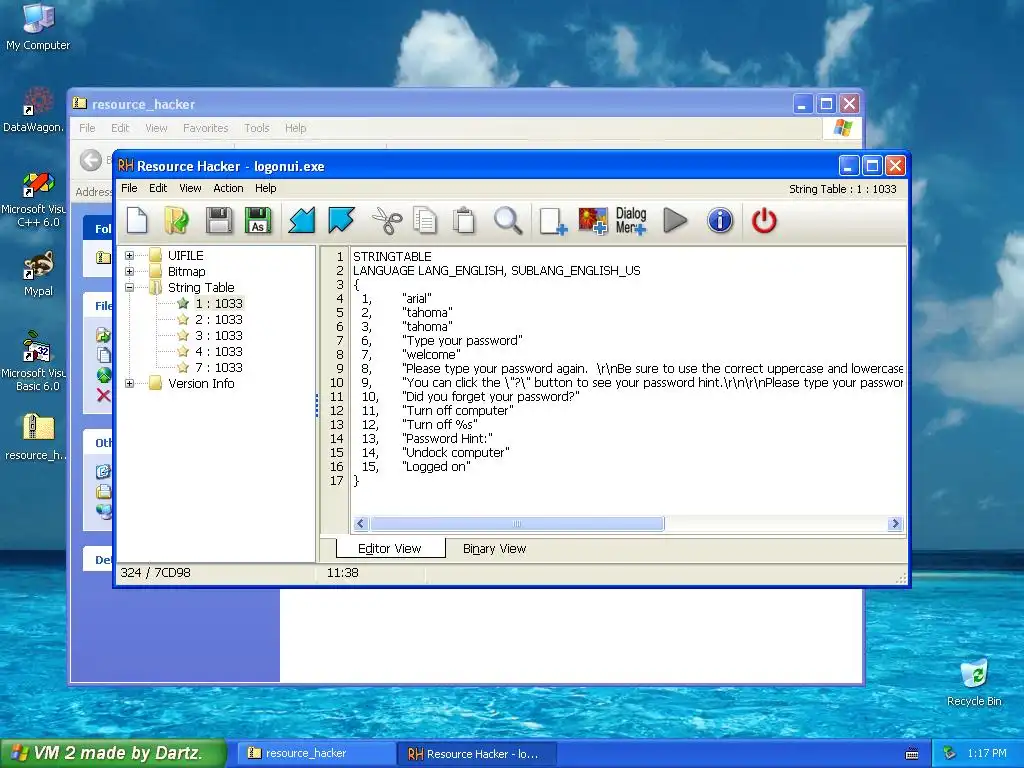The width and height of the screenshot is (1024, 768).
Task: Switch to Resource Hacker taskbar button
Action: (x=477, y=753)
